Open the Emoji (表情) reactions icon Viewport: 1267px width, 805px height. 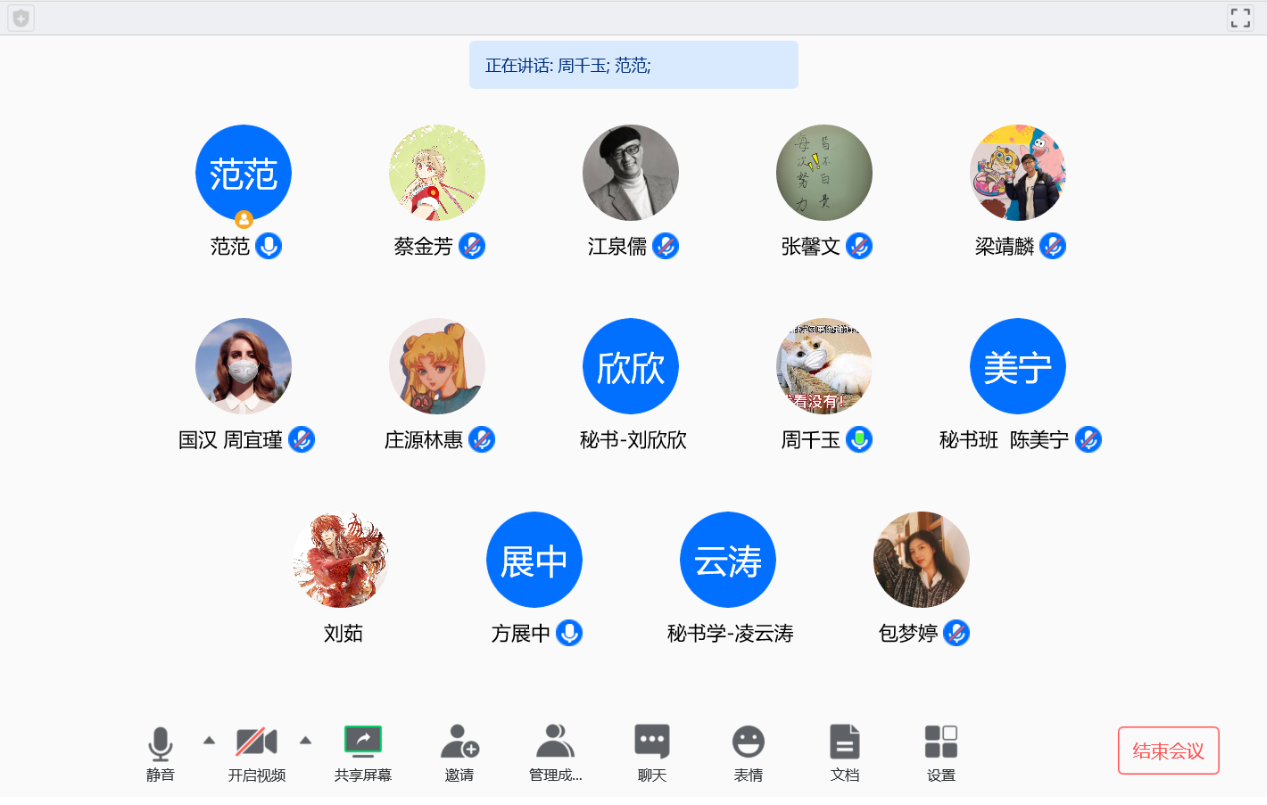(748, 742)
